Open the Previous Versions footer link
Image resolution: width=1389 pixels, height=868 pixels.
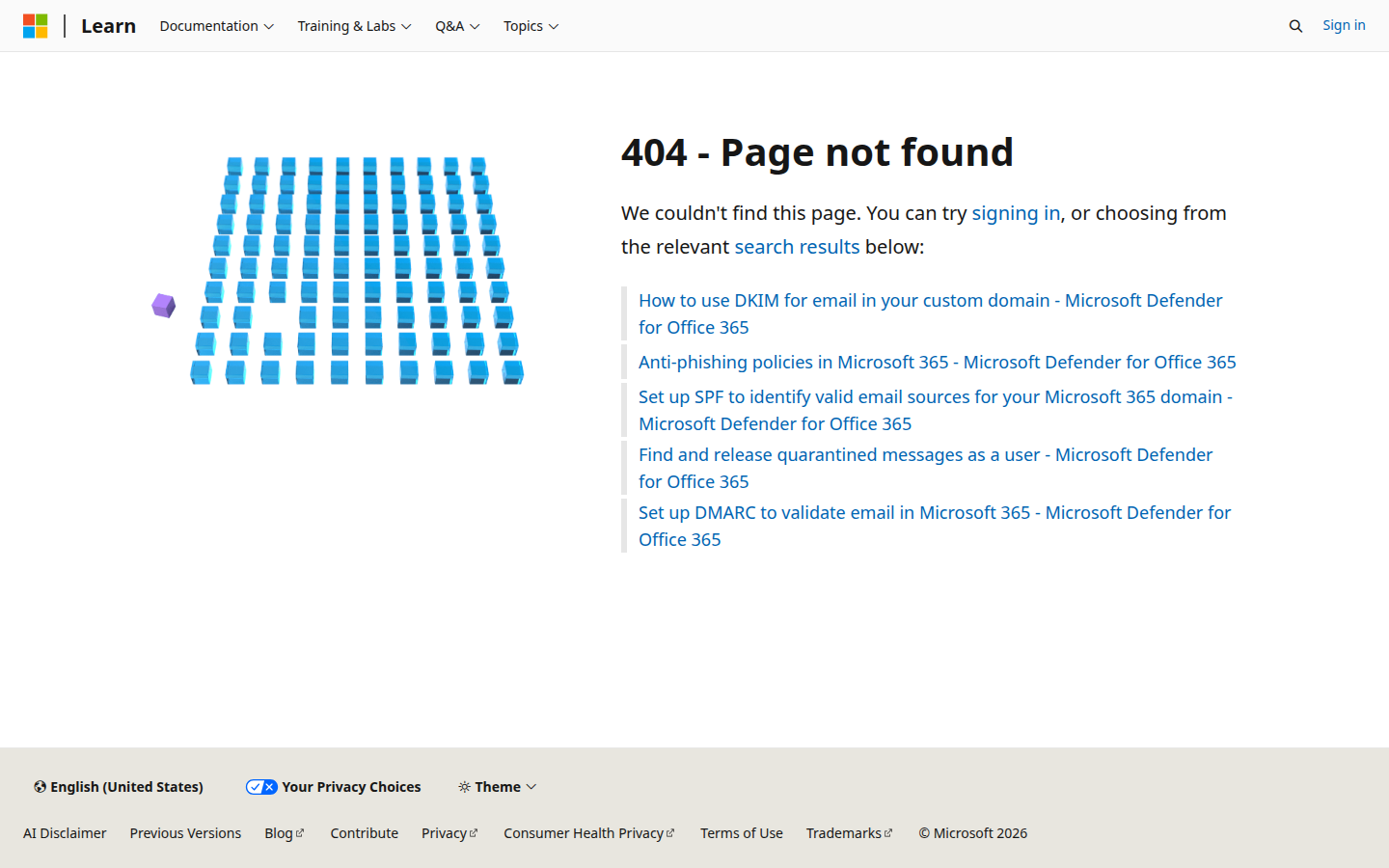185,833
